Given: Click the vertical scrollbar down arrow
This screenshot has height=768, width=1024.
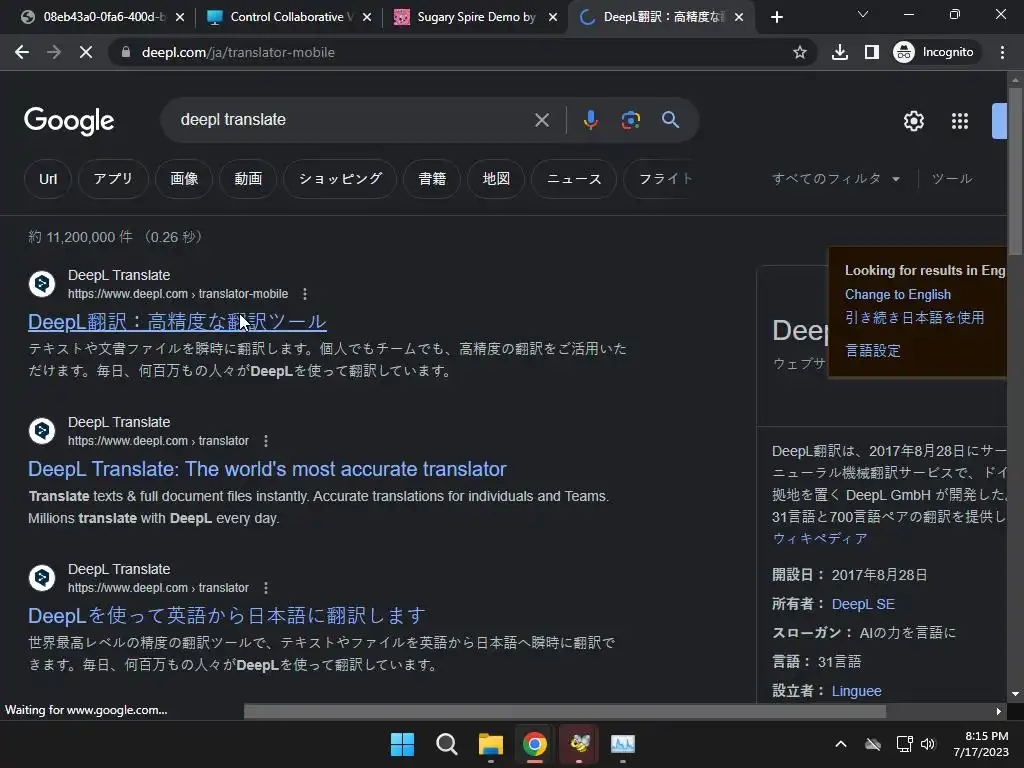Looking at the screenshot, I should [x=1015, y=694].
